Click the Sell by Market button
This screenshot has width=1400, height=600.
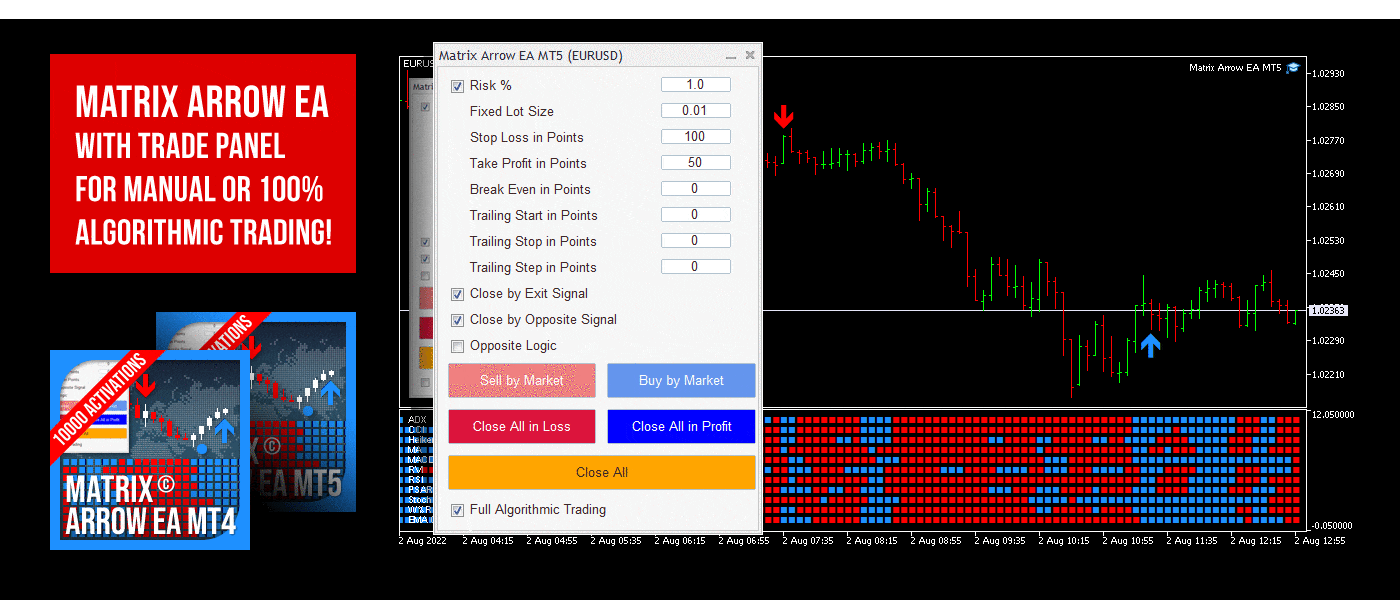click(522, 380)
